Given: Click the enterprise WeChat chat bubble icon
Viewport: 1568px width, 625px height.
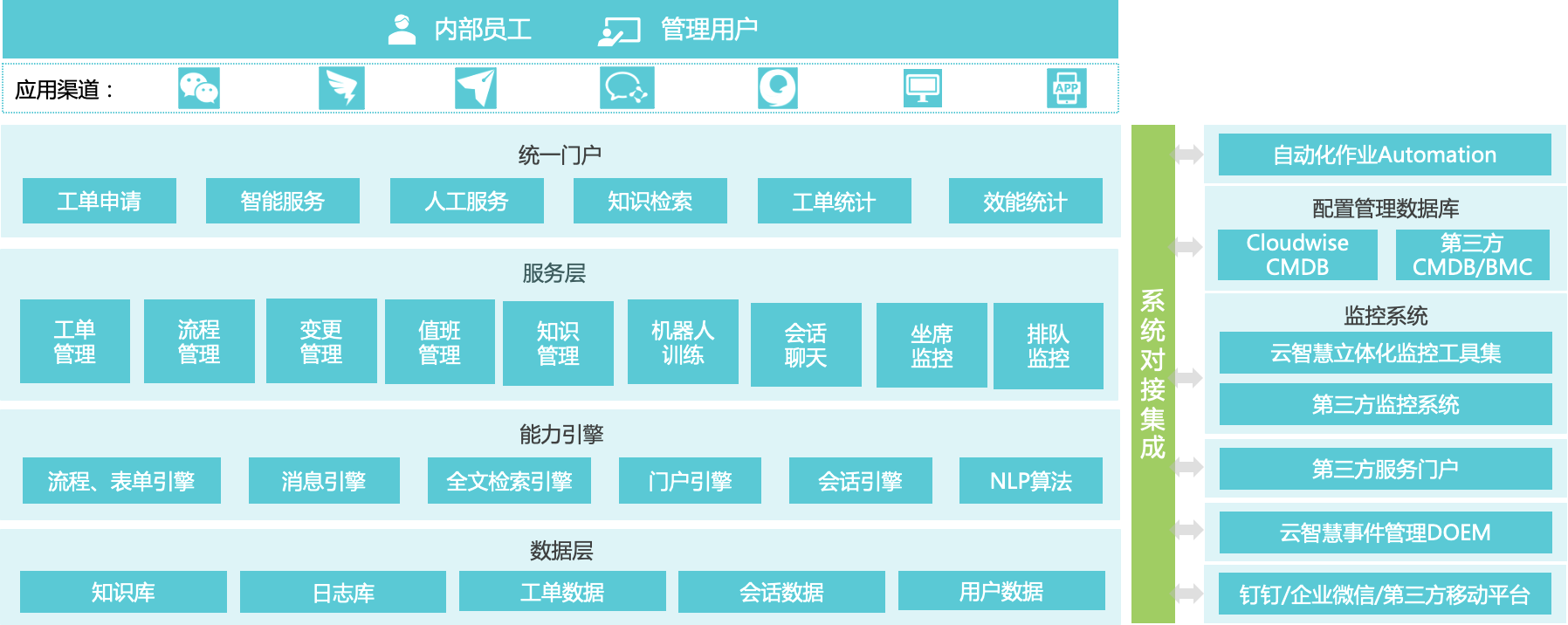Looking at the screenshot, I should (627, 88).
